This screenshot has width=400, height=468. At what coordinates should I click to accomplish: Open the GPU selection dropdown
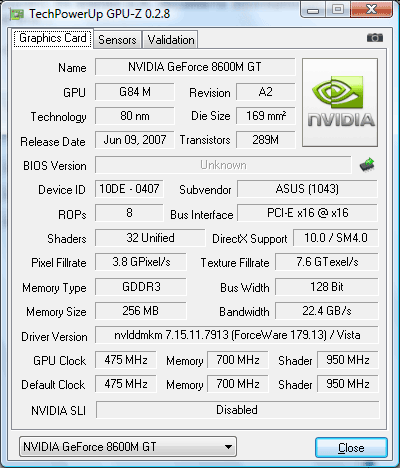coord(128,447)
